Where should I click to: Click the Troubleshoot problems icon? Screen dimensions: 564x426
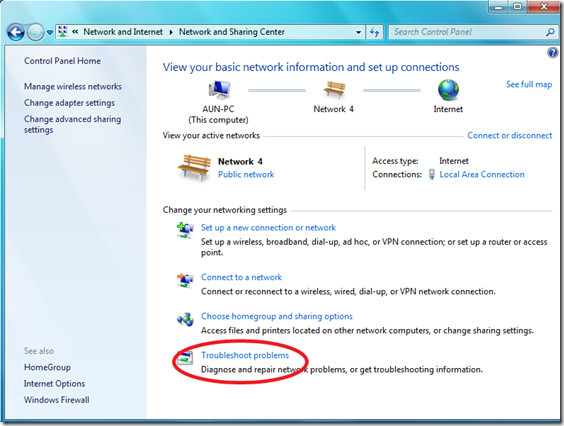click(x=186, y=358)
